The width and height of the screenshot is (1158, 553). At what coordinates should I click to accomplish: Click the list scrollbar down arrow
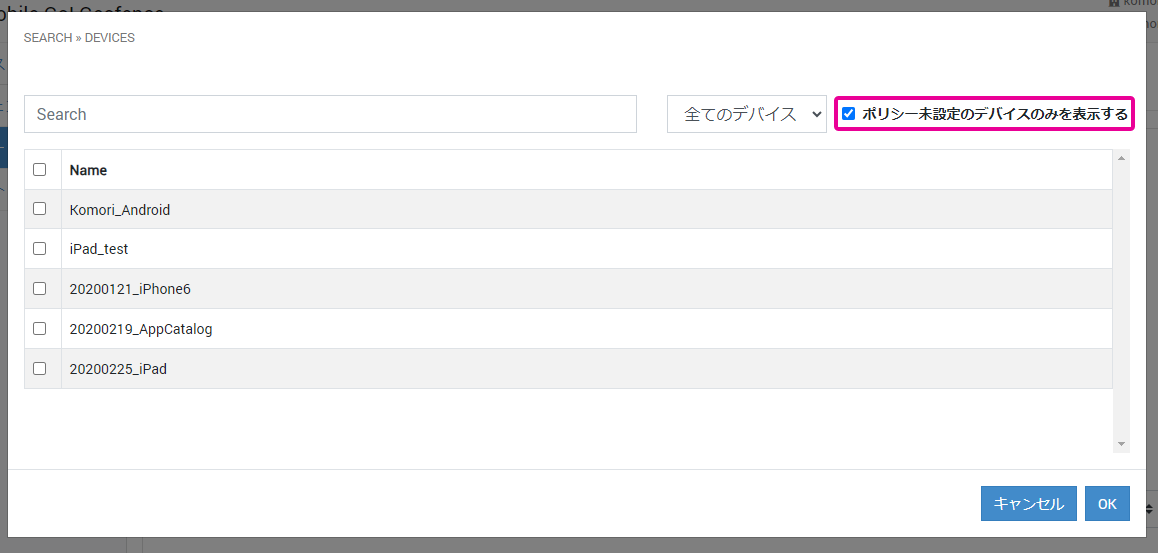pyautogui.click(x=1121, y=444)
